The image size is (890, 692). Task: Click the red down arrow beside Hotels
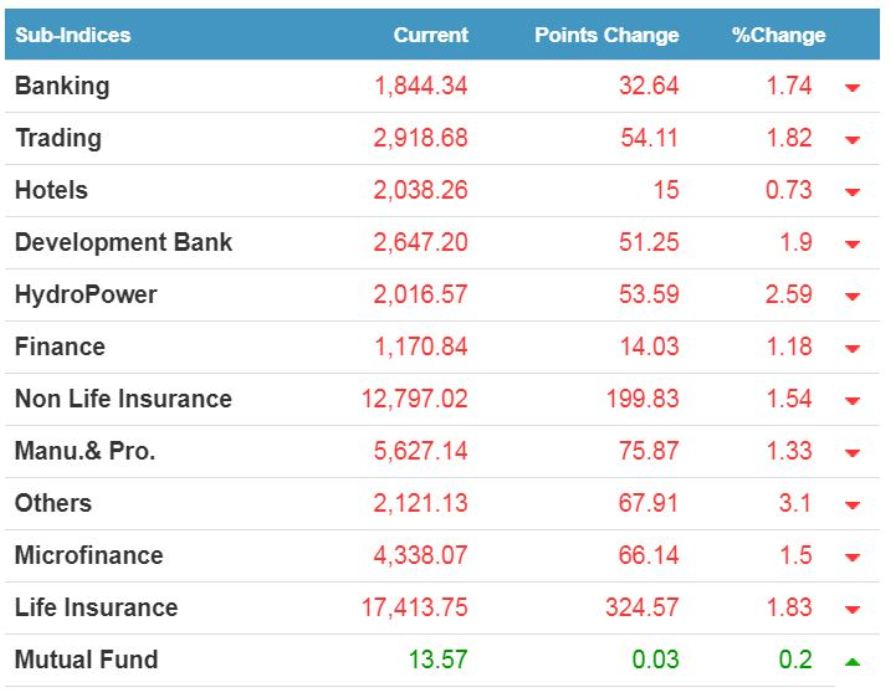pos(852,192)
